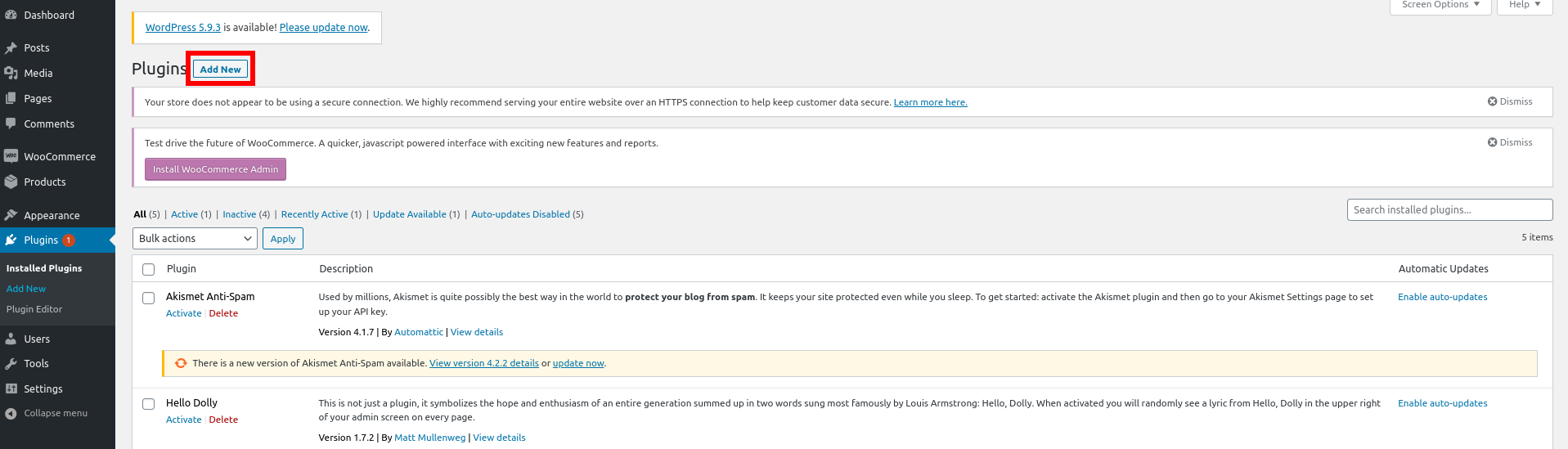The image size is (1568, 449).
Task: Click the Products box icon
Action: [x=11, y=182]
